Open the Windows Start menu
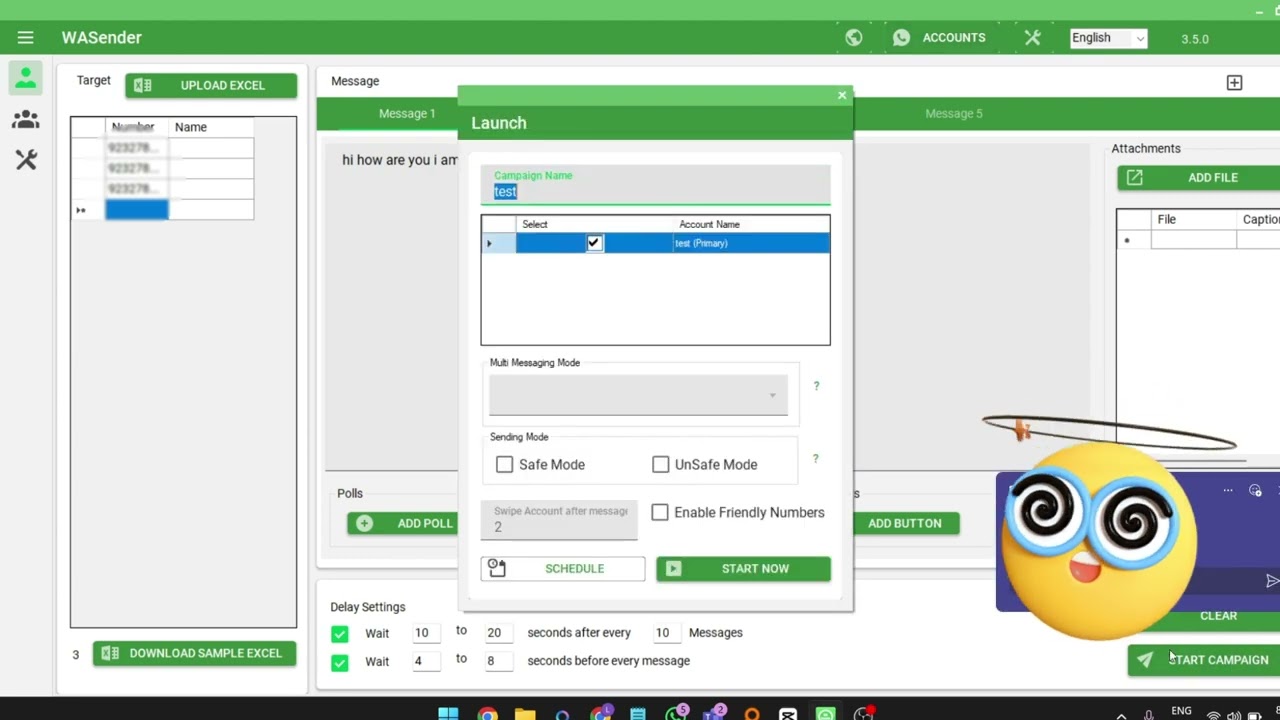Viewport: 1280px width, 720px height. click(x=448, y=714)
